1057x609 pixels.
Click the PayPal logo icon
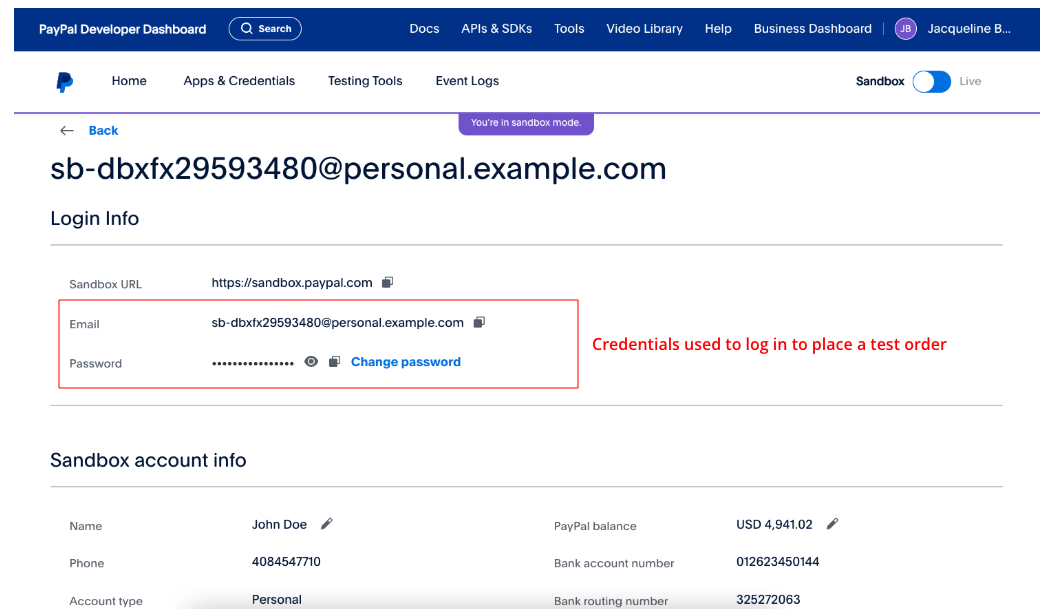[65, 82]
